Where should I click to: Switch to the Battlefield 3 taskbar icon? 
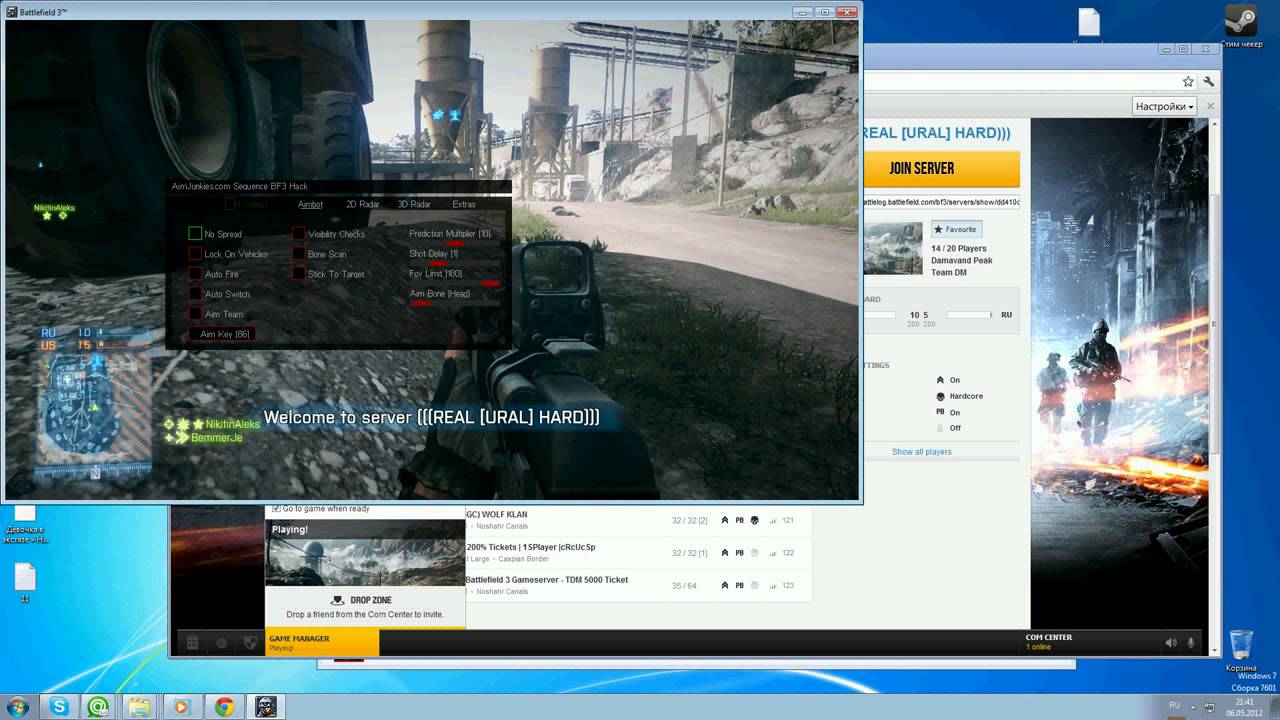pyautogui.click(x=266, y=707)
